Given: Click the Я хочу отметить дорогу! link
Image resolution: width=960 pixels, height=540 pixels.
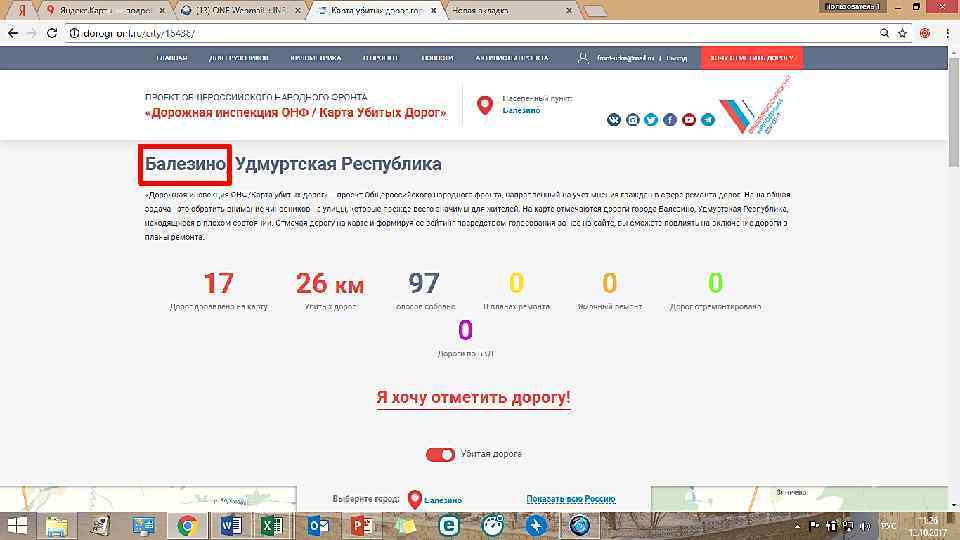Looking at the screenshot, I should point(473,397).
